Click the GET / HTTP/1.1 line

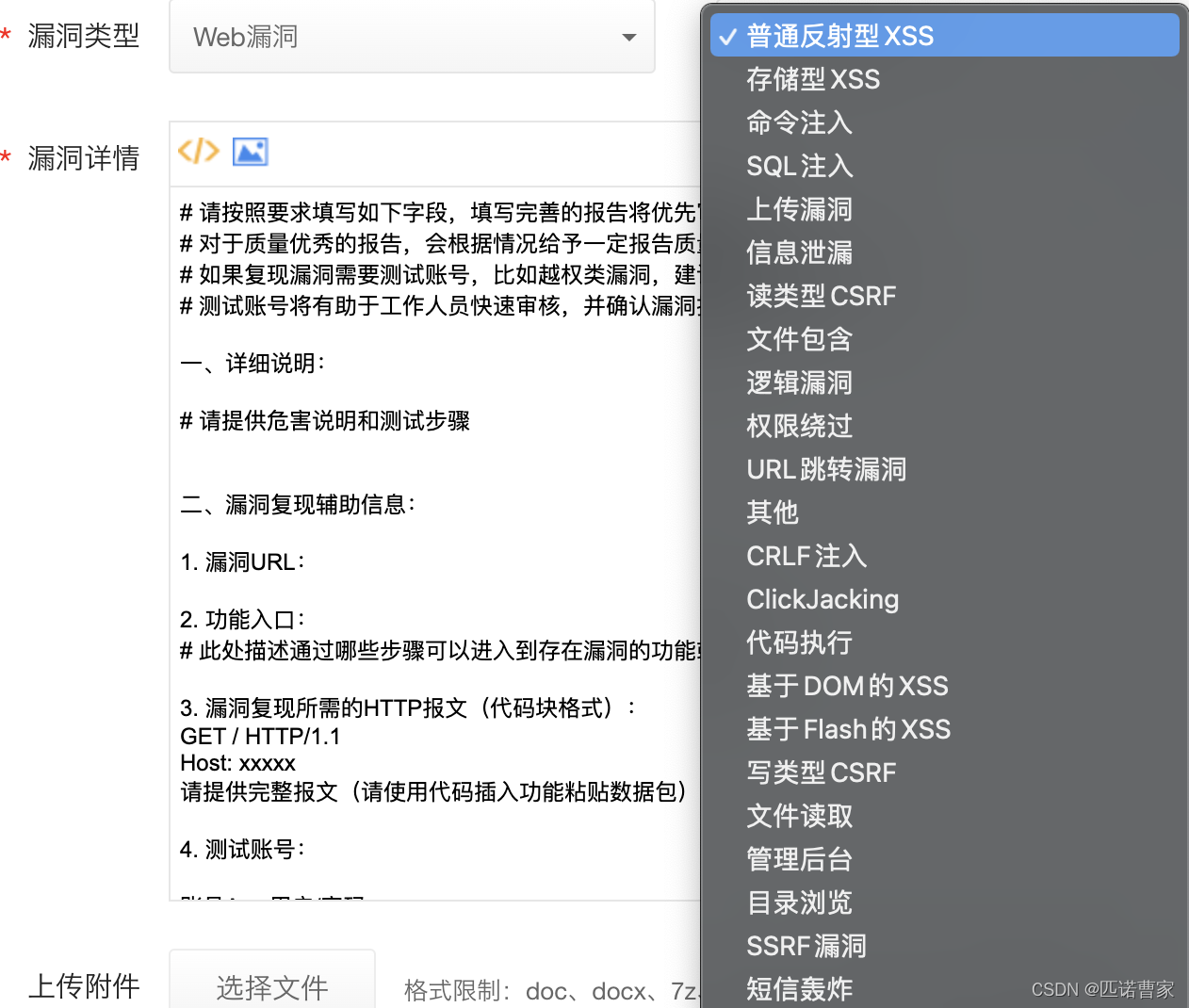pyautogui.click(x=260, y=736)
